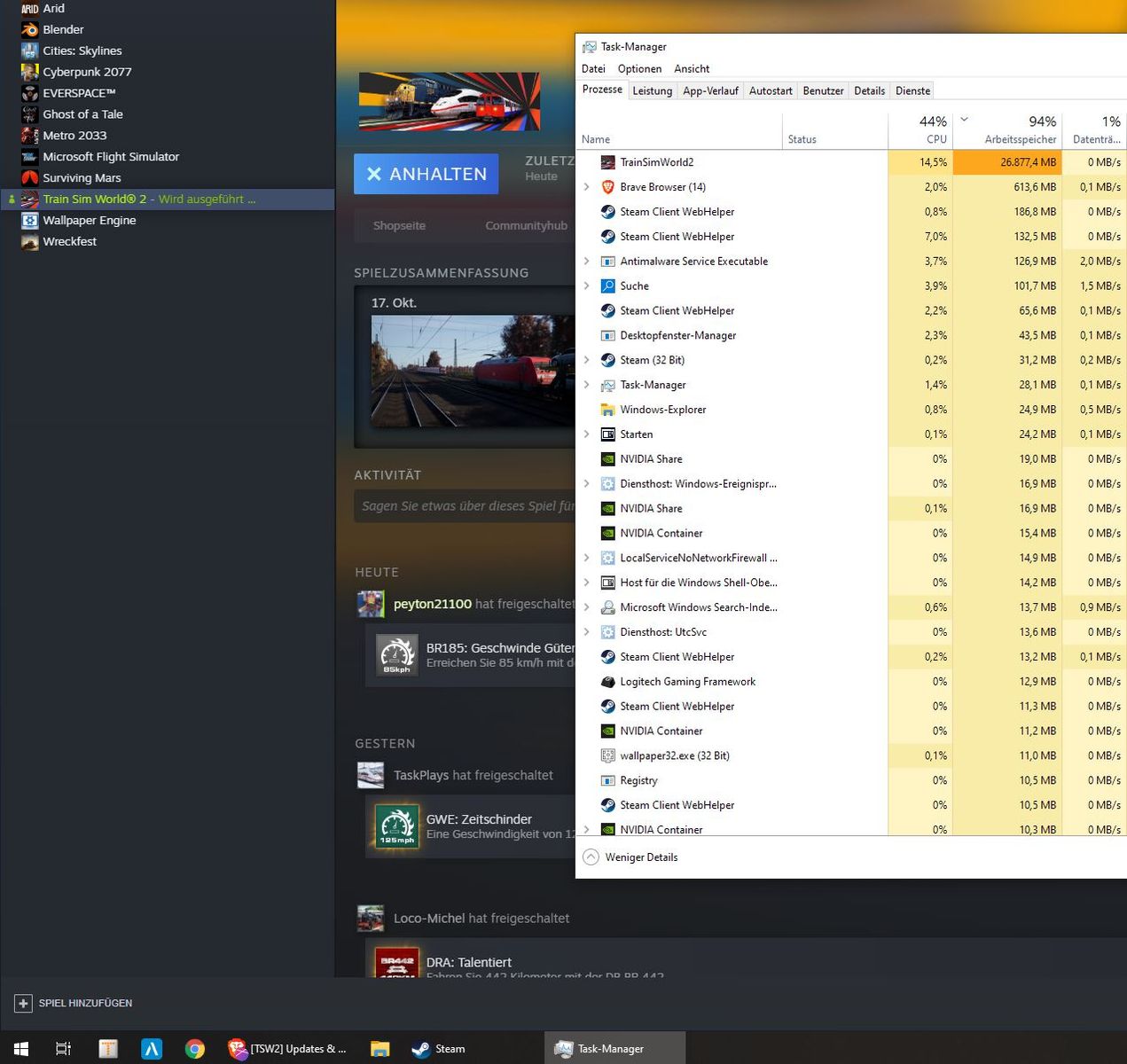This screenshot has width=1127, height=1064.
Task: Click the peyton21100 avatar
Action: click(x=371, y=604)
